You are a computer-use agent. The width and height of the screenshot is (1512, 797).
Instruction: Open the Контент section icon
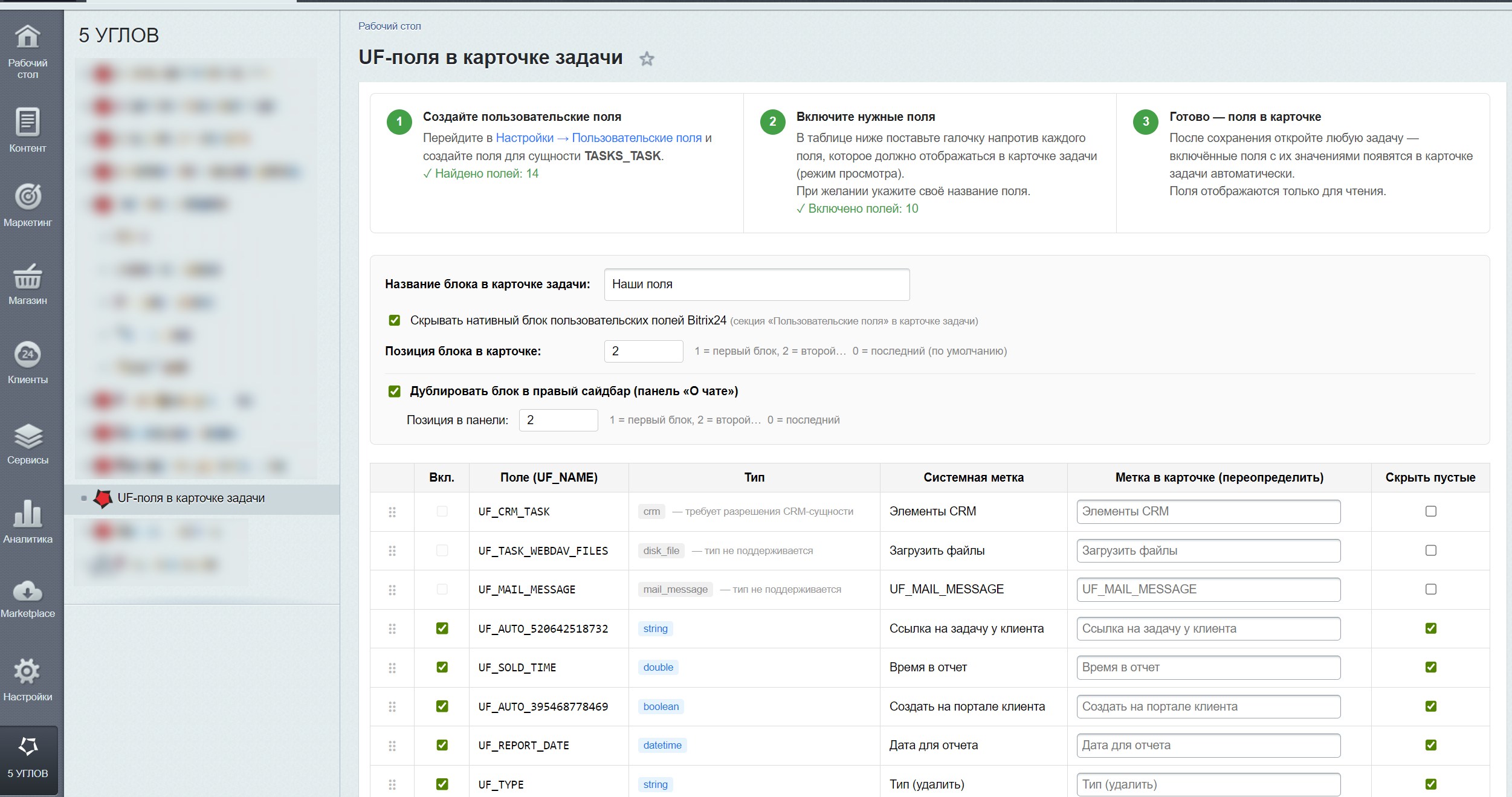(28, 121)
